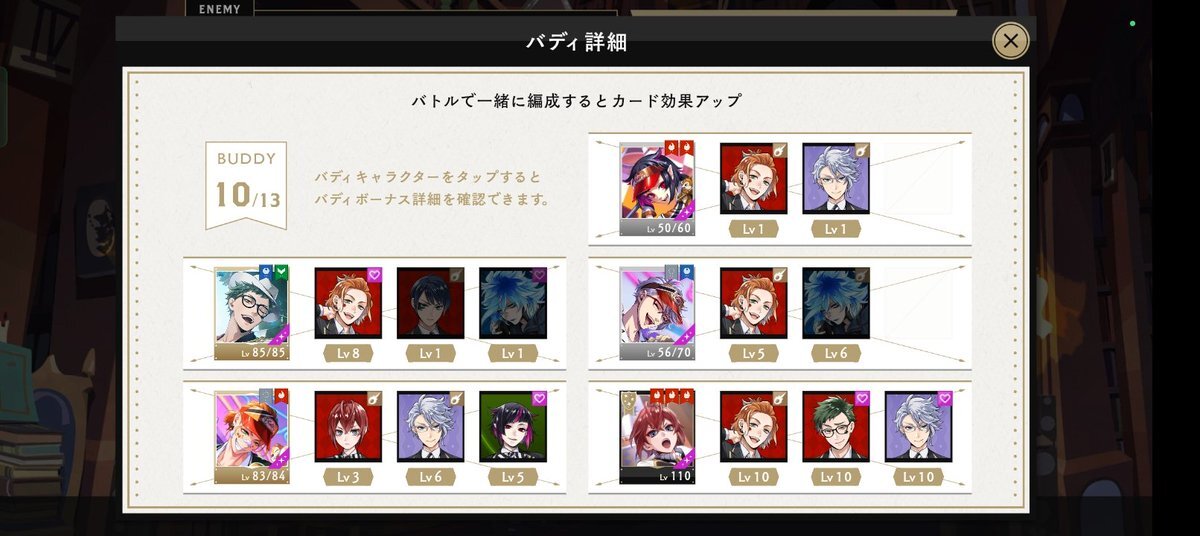Tap the empty buddy slot beside the Lv 56/70 card
Image resolution: width=1200 pixels, height=536 pixels.
click(x=918, y=301)
